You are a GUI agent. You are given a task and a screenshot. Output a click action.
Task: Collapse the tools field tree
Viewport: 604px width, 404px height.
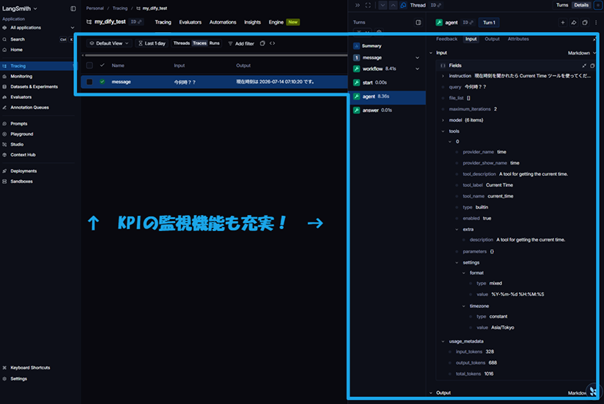tap(443, 131)
